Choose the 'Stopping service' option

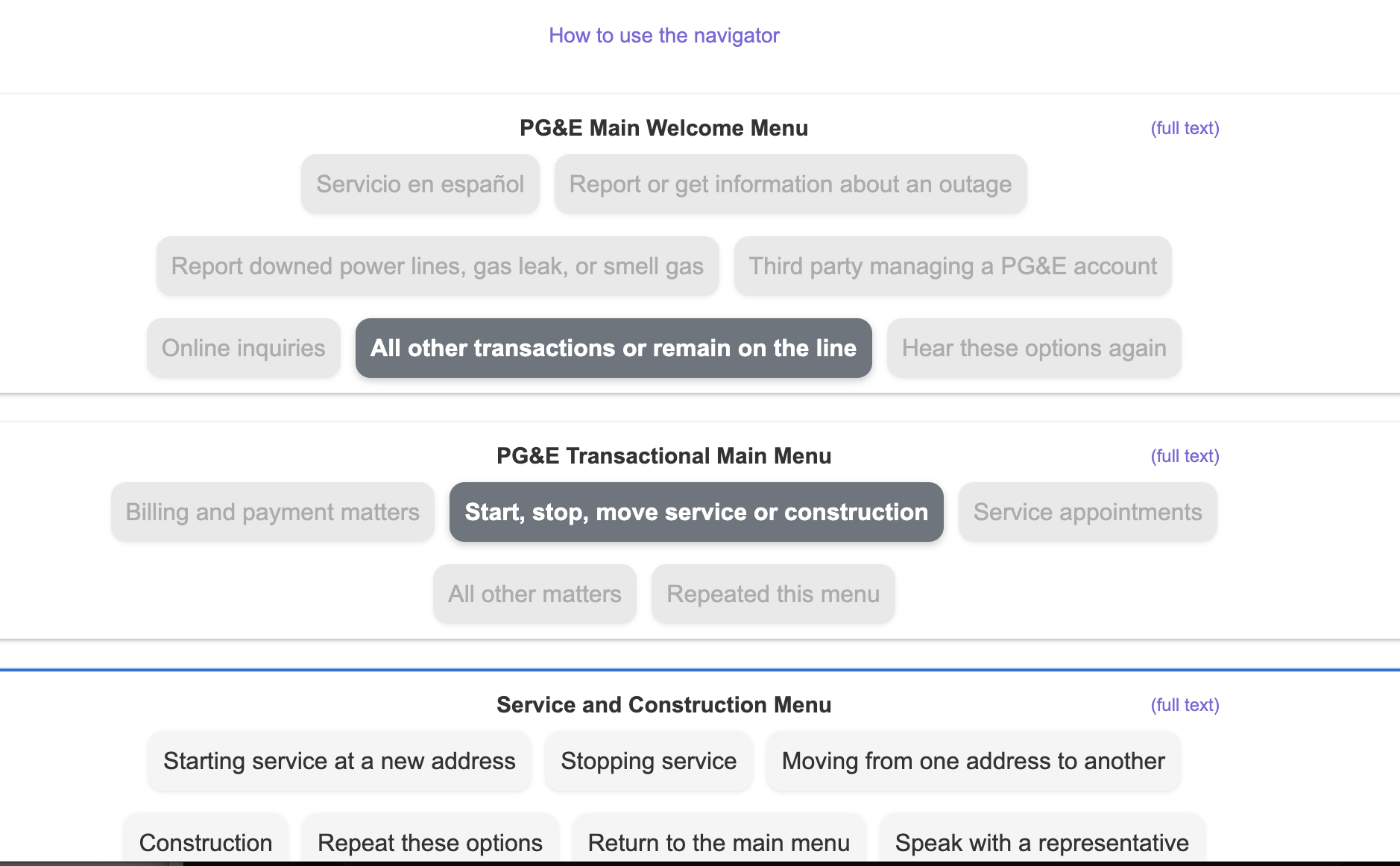pyautogui.click(x=648, y=761)
